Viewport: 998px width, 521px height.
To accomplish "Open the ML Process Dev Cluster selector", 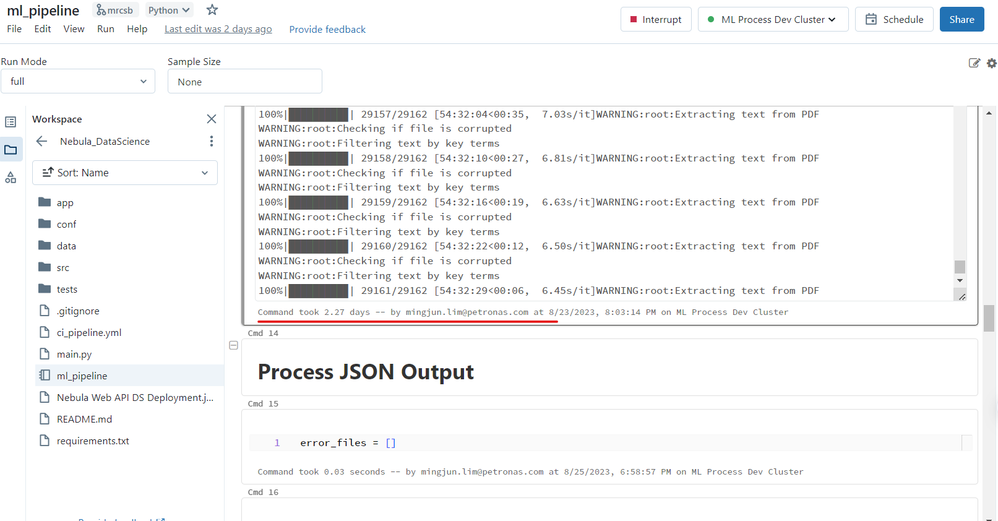I will (x=773, y=20).
